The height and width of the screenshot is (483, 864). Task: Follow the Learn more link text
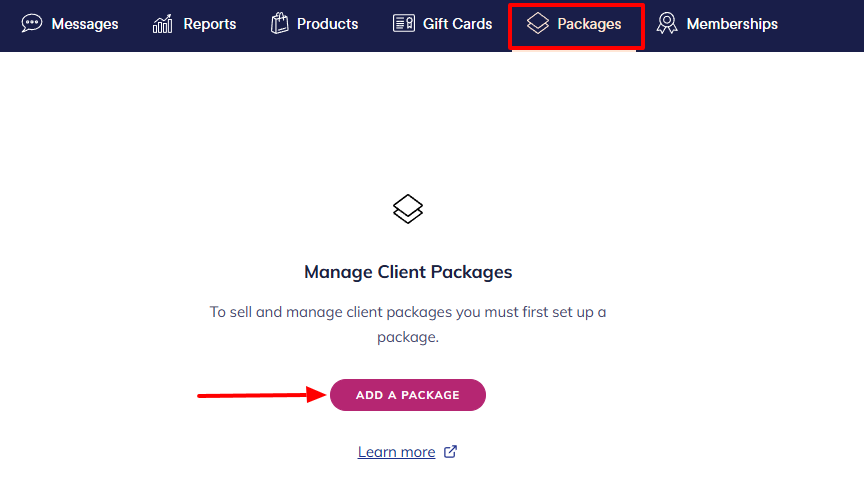pos(396,452)
